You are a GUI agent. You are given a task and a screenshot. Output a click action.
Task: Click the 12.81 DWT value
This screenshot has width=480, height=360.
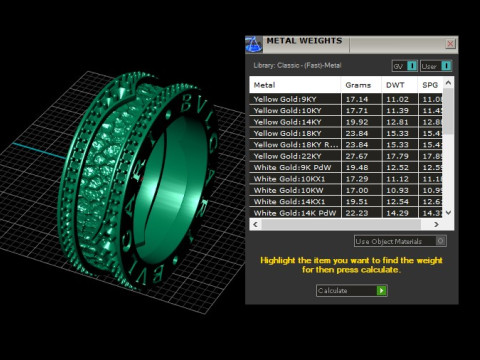point(397,122)
